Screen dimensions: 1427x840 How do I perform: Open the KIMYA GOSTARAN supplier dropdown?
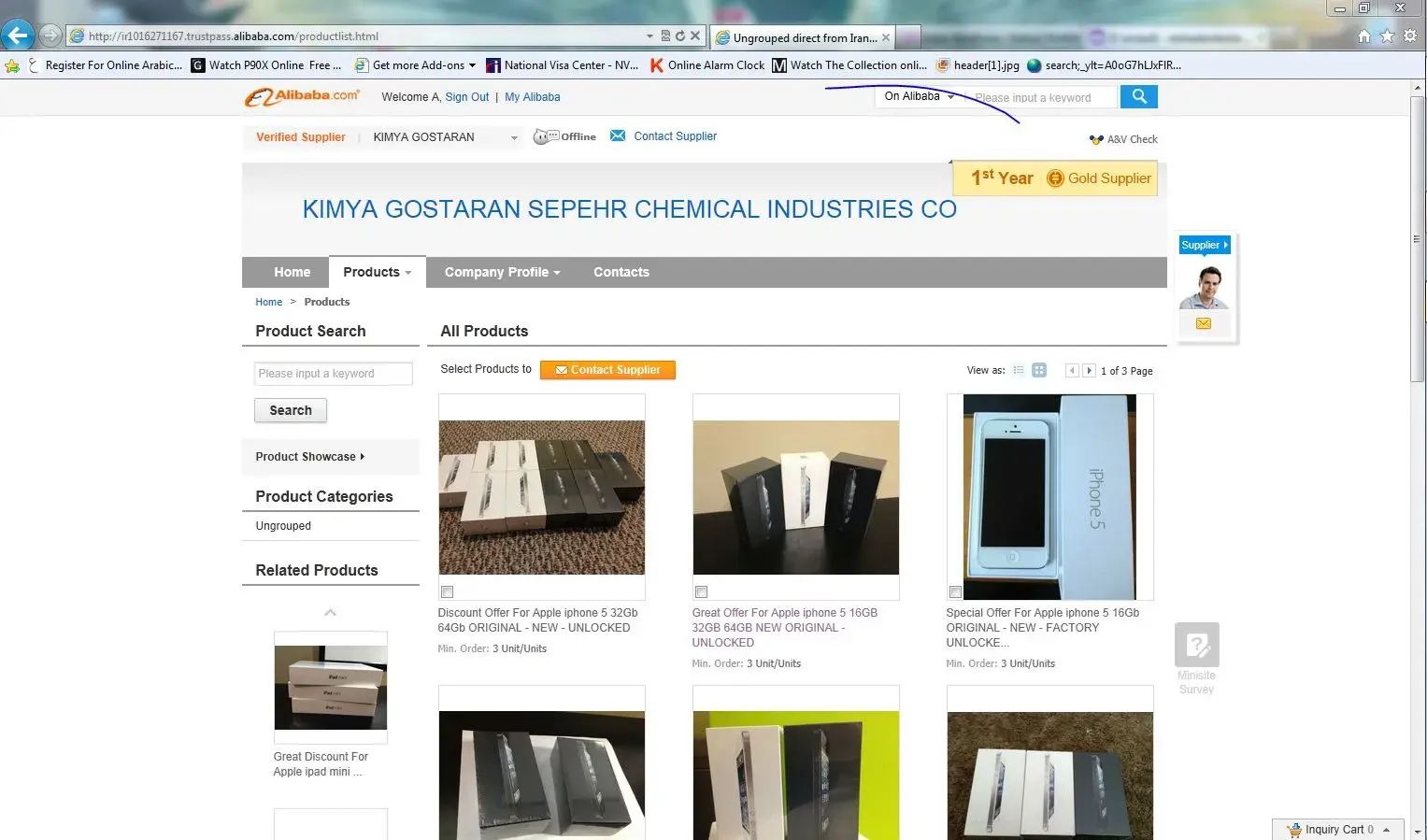point(513,137)
